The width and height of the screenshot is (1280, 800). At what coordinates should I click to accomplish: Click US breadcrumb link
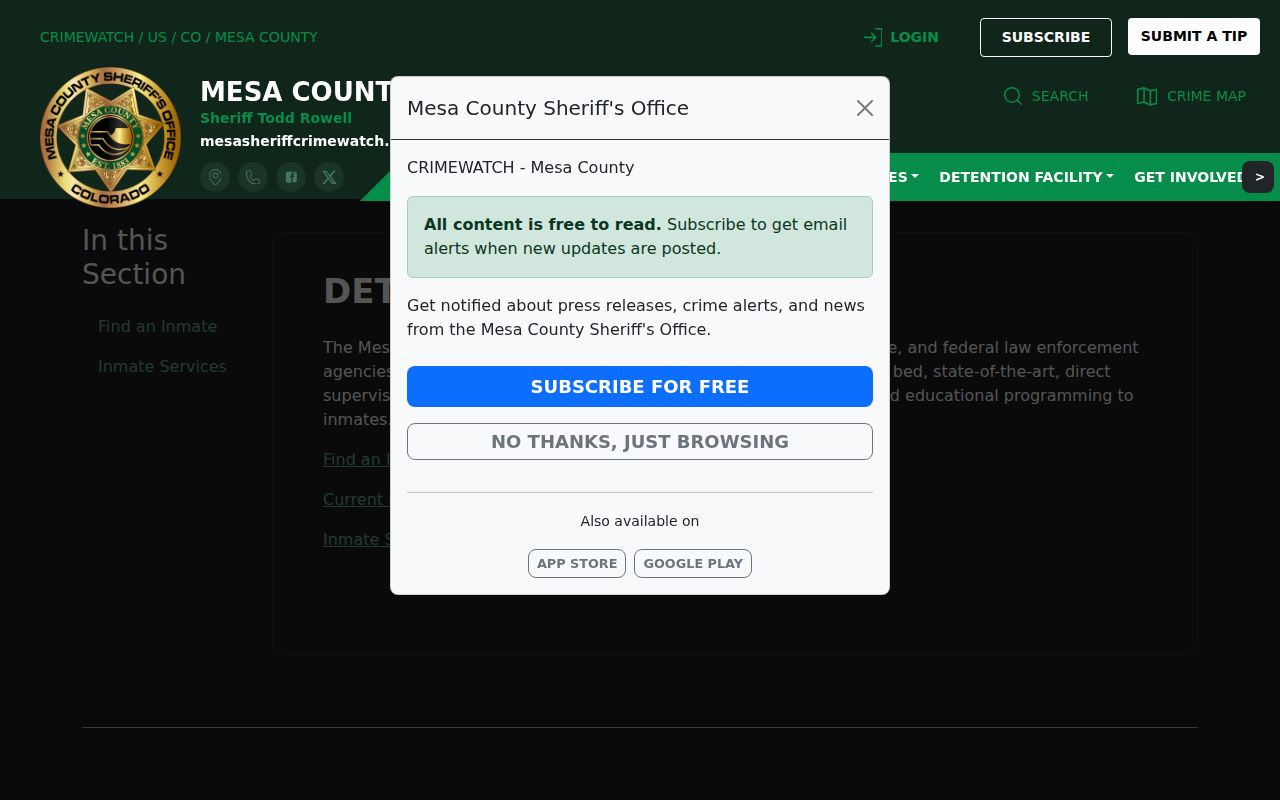[157, 37]
